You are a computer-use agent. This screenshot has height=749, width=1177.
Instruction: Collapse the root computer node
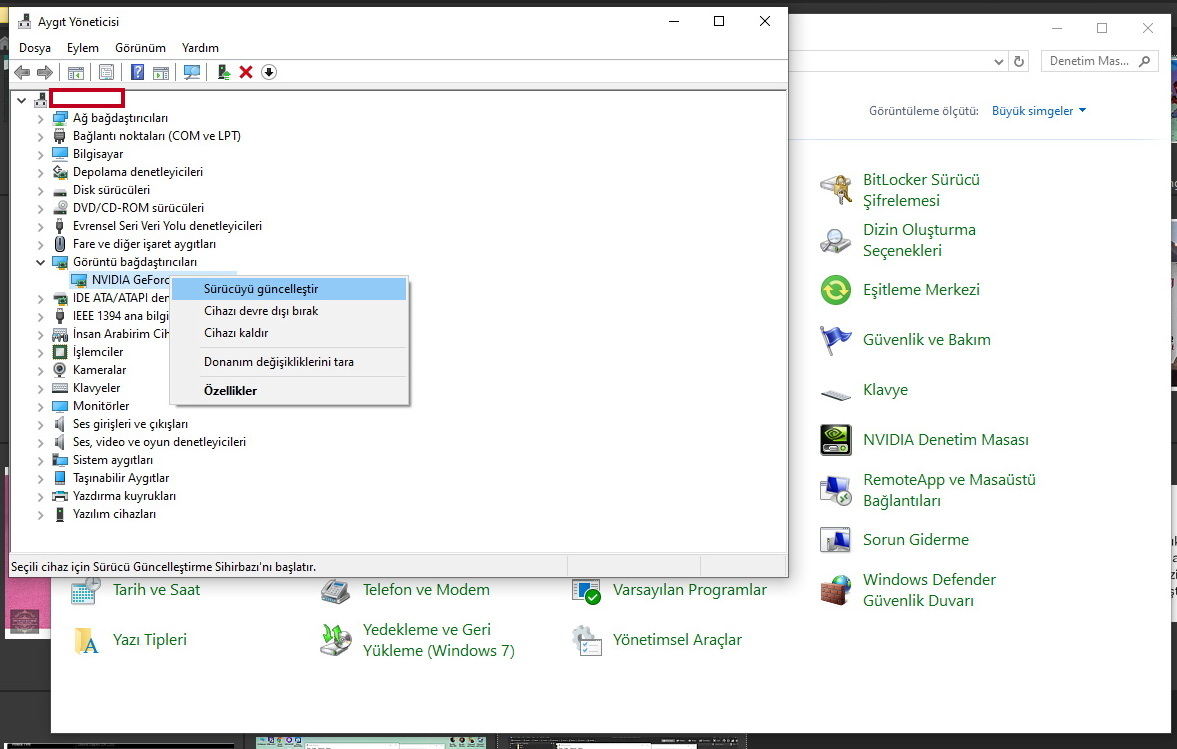click(x=21, y=100)
